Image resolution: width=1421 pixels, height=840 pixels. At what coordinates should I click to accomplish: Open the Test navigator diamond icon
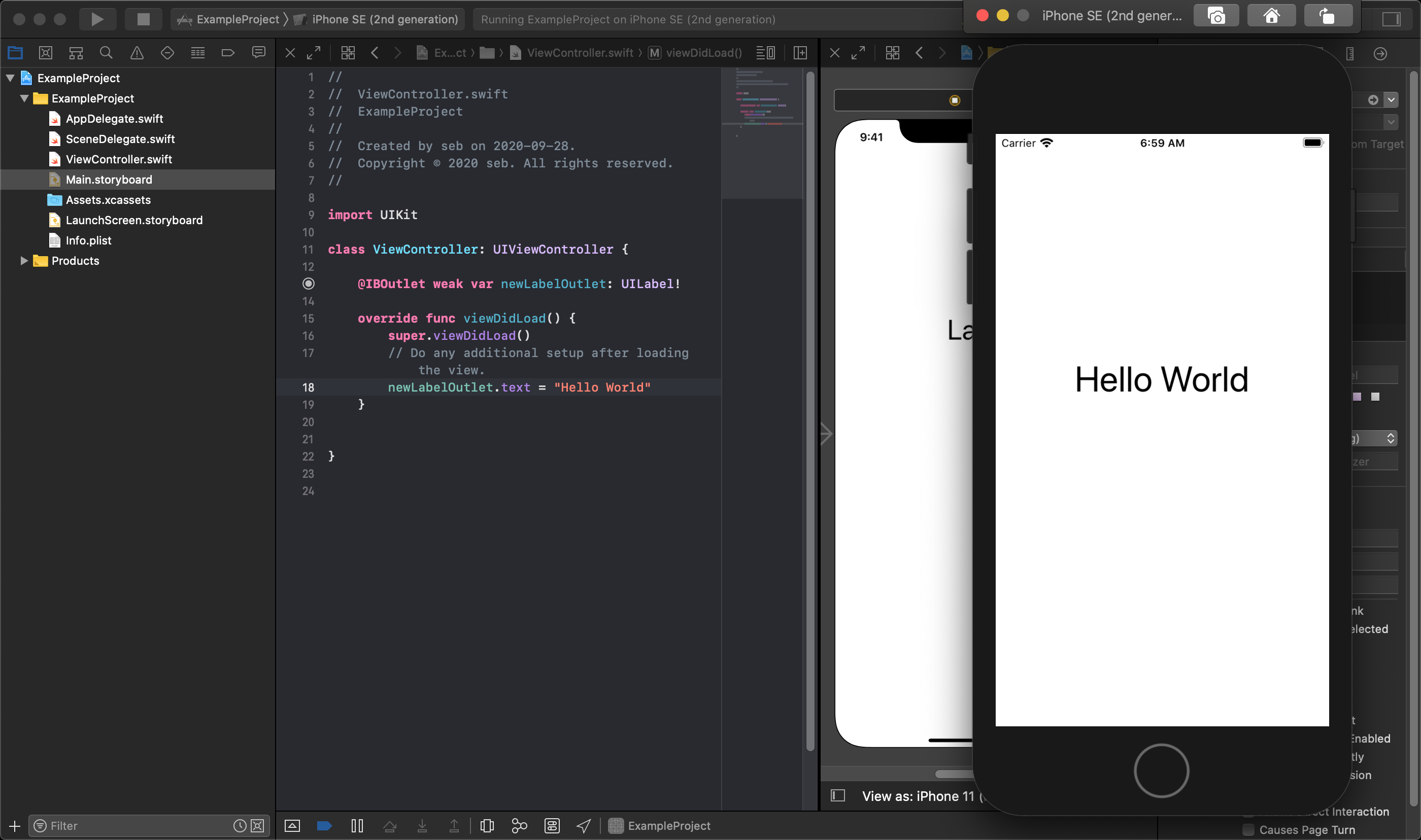coord(167,53)
